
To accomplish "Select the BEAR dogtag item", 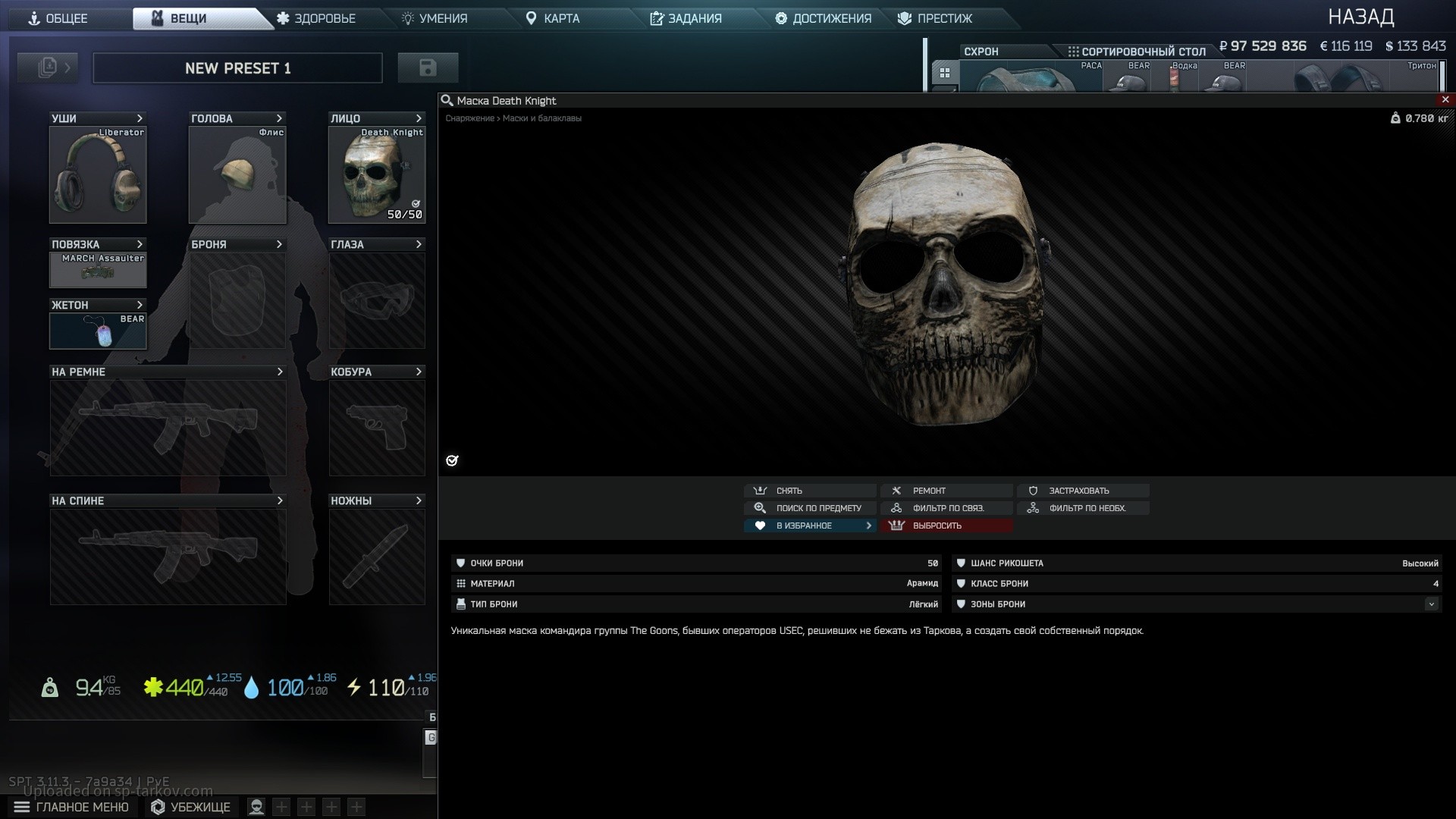I will 98,331.
